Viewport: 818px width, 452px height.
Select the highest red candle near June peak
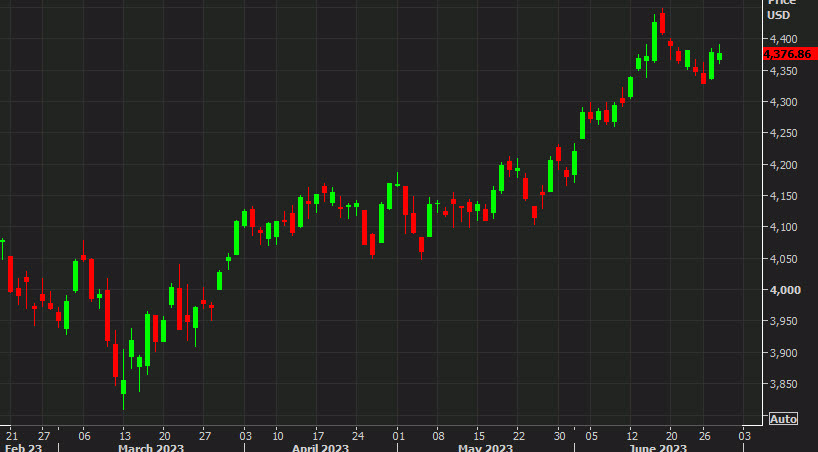(663, 23)
